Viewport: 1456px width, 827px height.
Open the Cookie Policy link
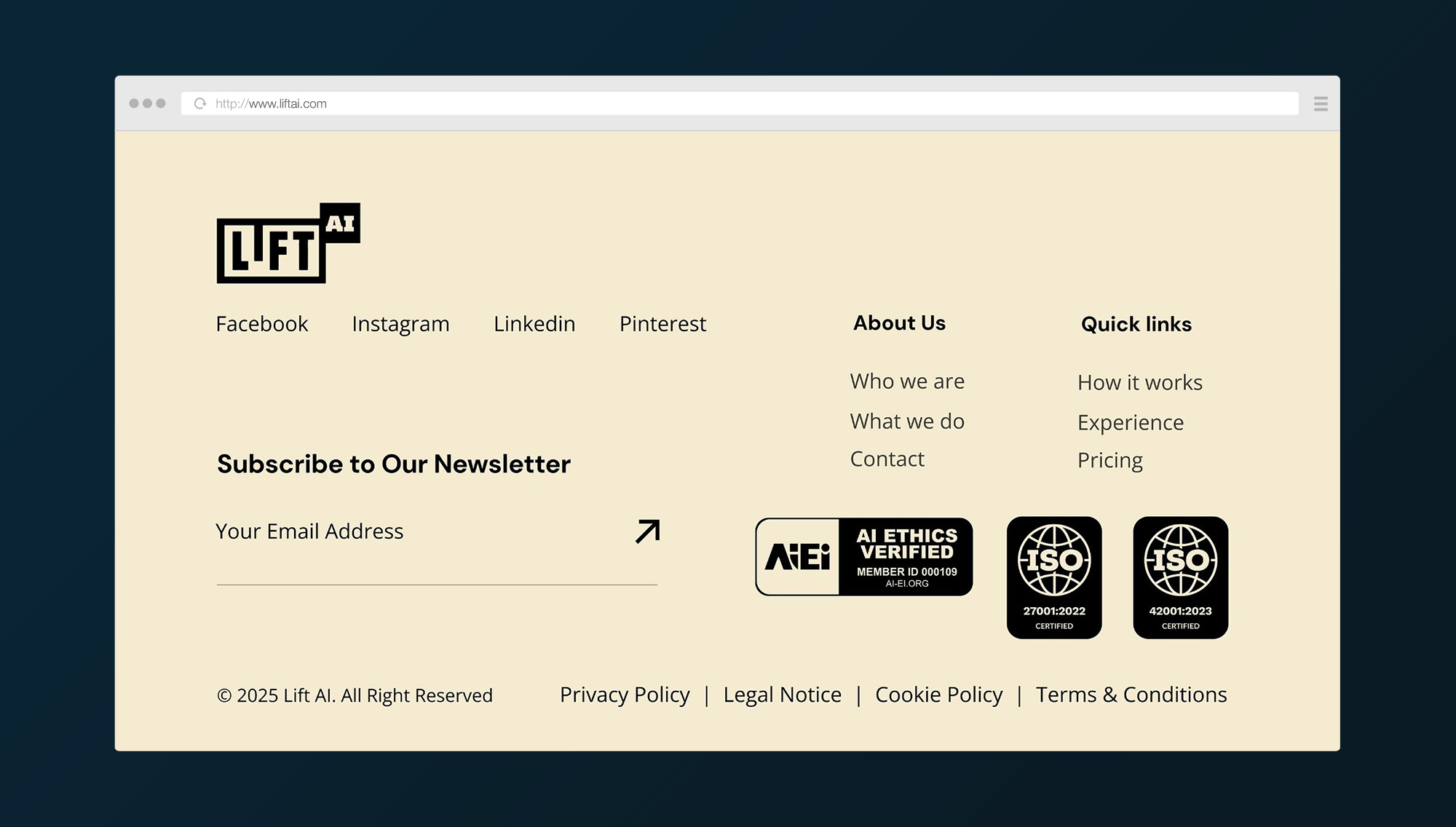pos(938,695)
